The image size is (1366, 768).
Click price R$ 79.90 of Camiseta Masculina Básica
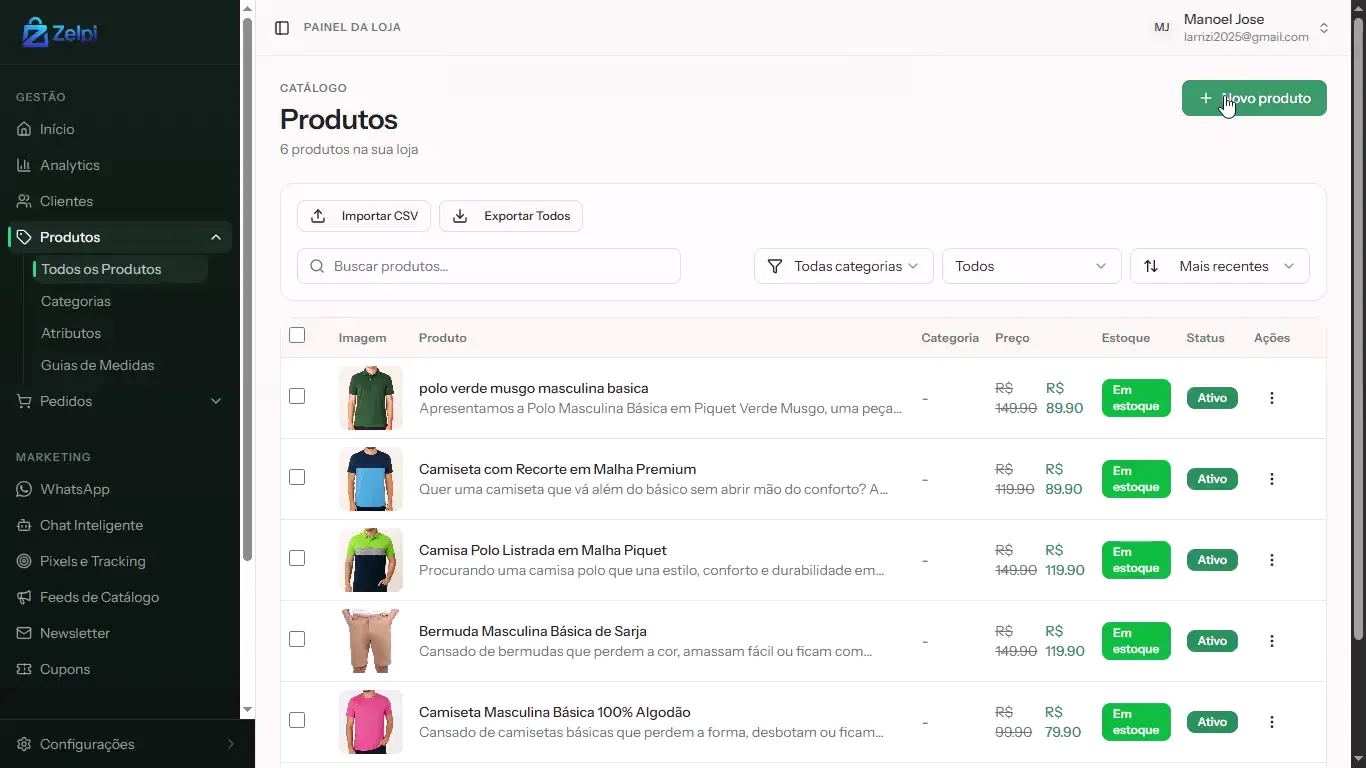1062,722
